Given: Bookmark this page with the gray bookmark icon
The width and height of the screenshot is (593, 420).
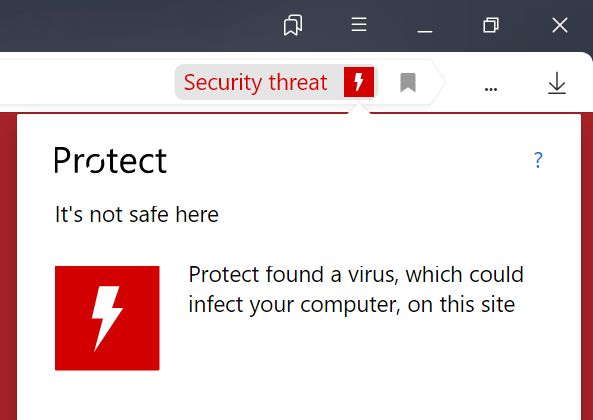Looking at the screenshot, I should pos(408,82).
